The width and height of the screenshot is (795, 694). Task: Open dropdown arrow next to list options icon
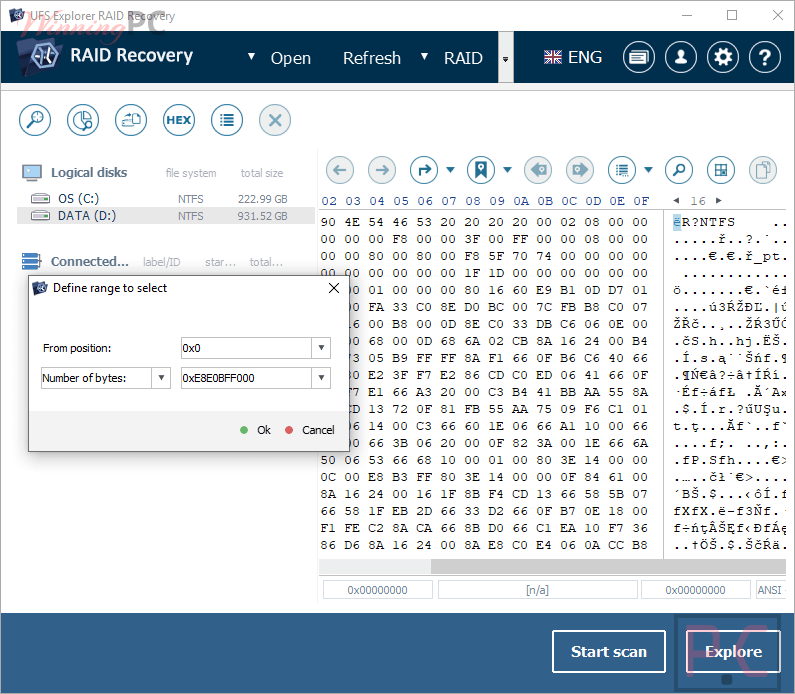648,170
